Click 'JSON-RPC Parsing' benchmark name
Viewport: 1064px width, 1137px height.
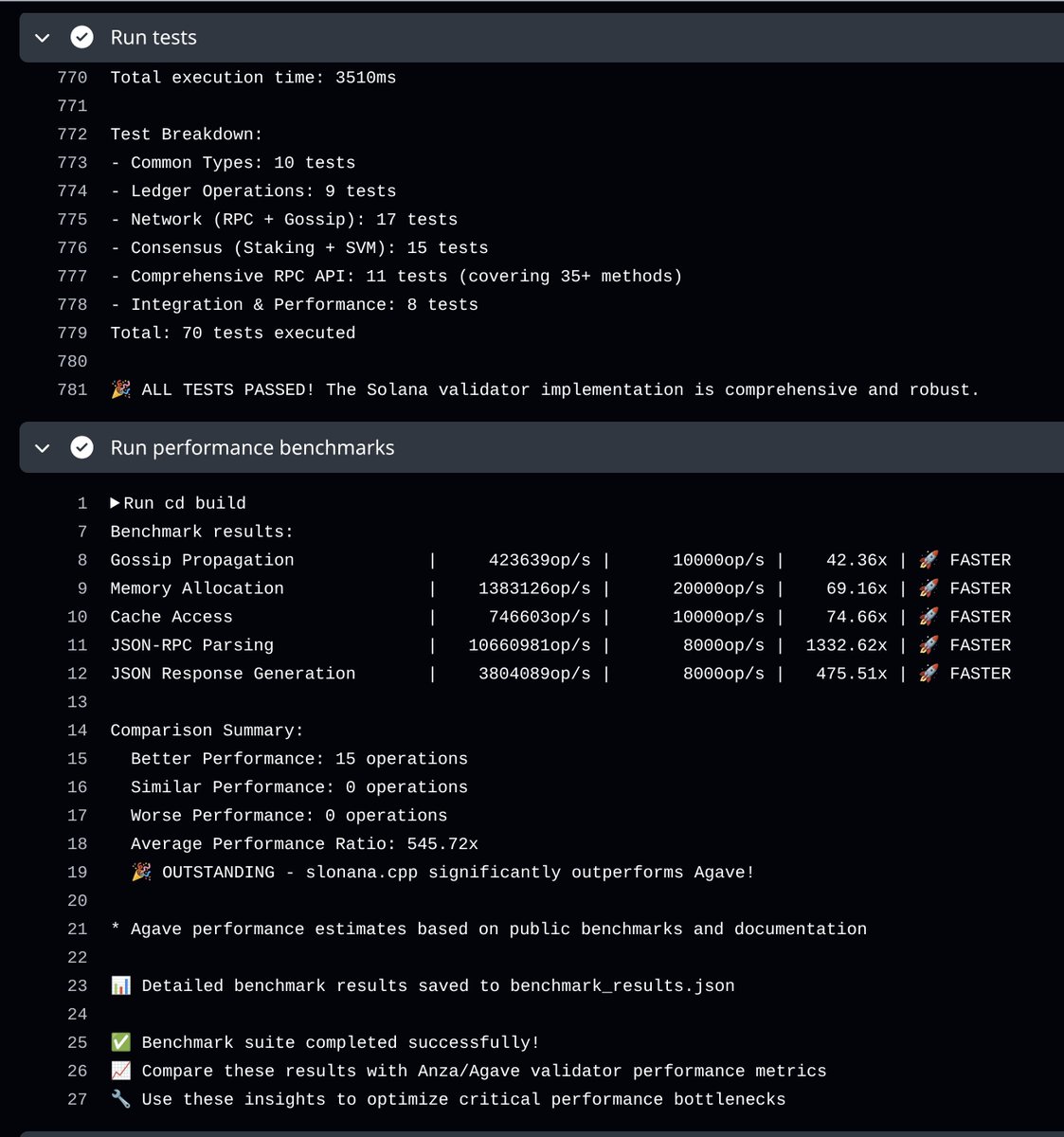192,645
